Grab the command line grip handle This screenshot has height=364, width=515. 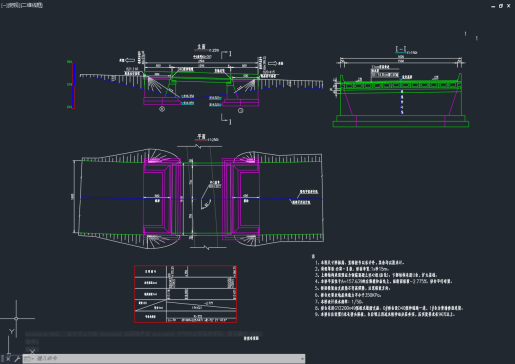pyautogui.click(x=2, y=359)
